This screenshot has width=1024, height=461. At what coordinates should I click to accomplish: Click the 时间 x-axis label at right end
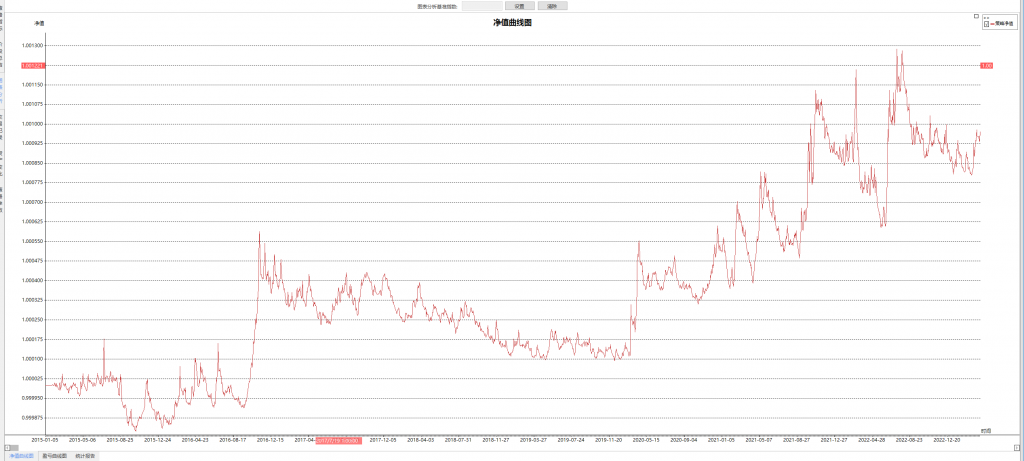[x=985, y=430]
